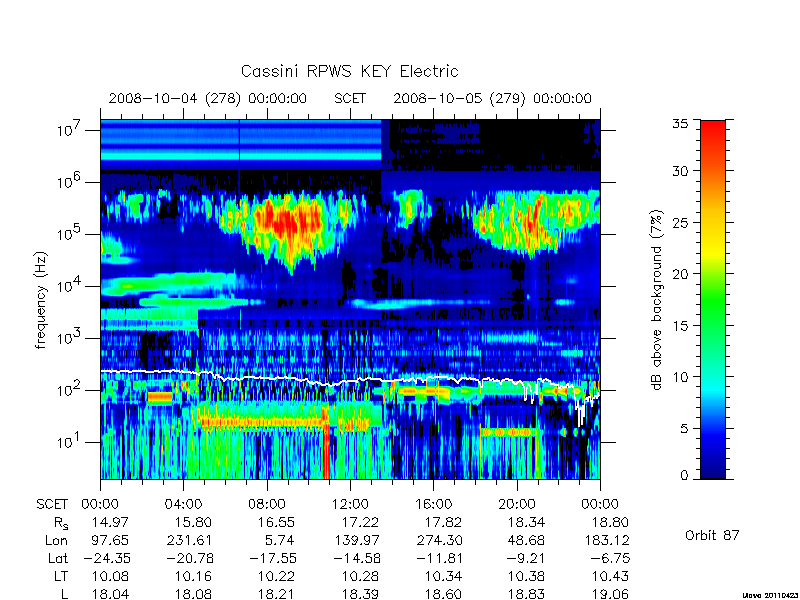Click the Lat value '-6.75'

(610, 558)
